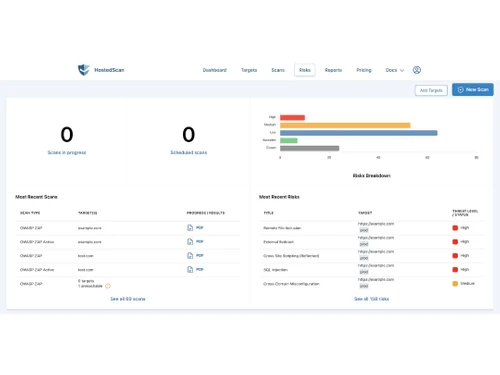The width and height of the screenshot is (500, 375).
Task: Click the 'Scan Type' column header
Action: click(x=30, y=213)
